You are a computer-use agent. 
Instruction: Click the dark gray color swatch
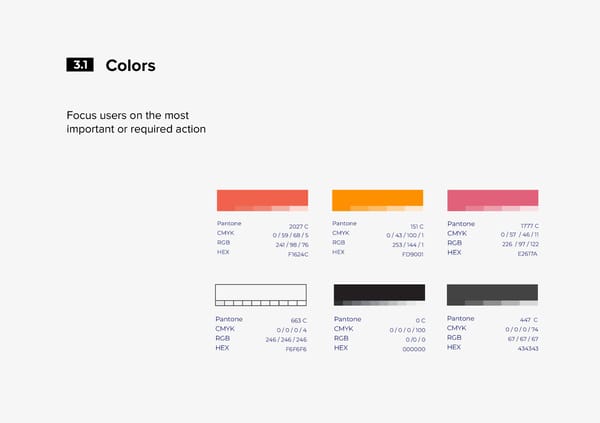tap(492, 292)
